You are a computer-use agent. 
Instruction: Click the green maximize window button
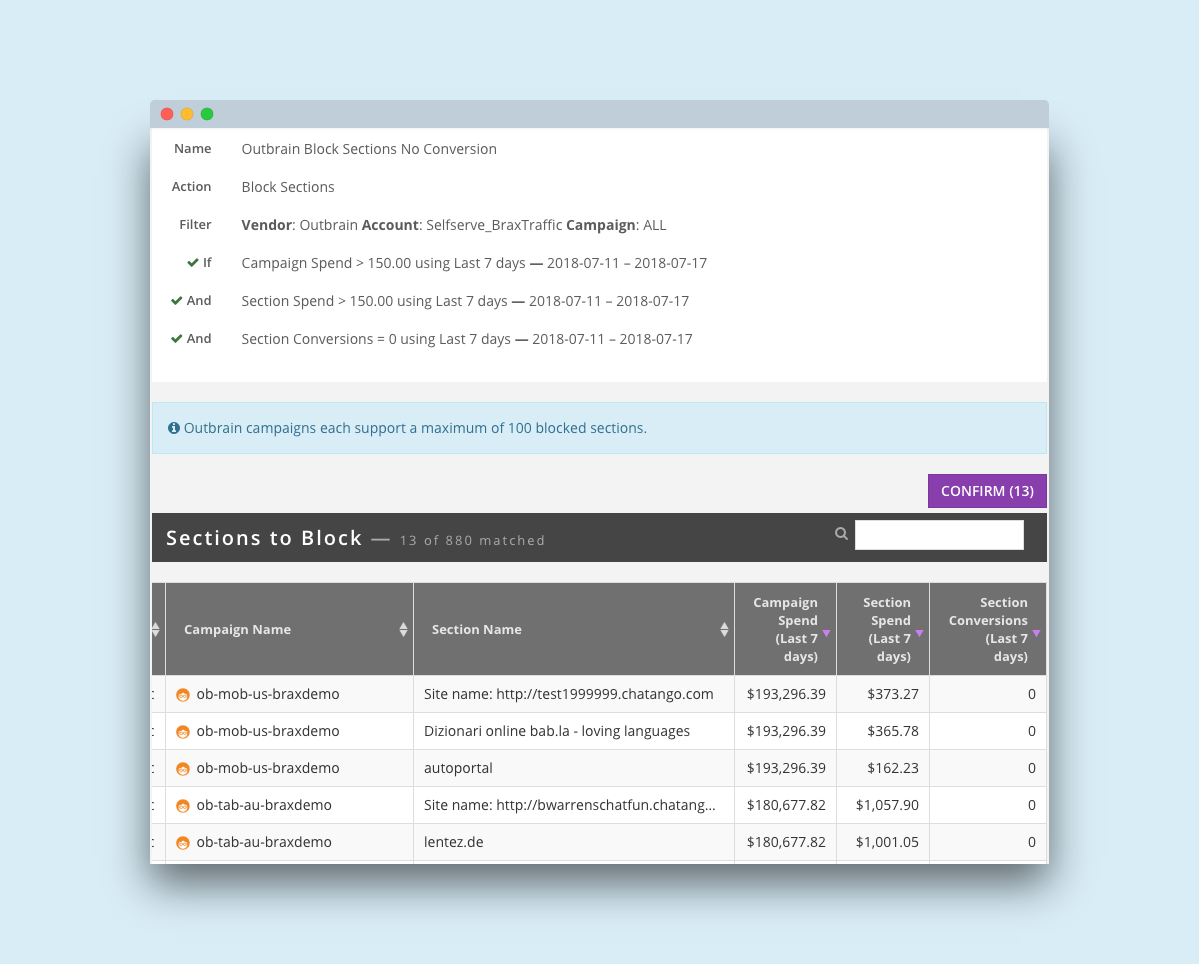206,114
